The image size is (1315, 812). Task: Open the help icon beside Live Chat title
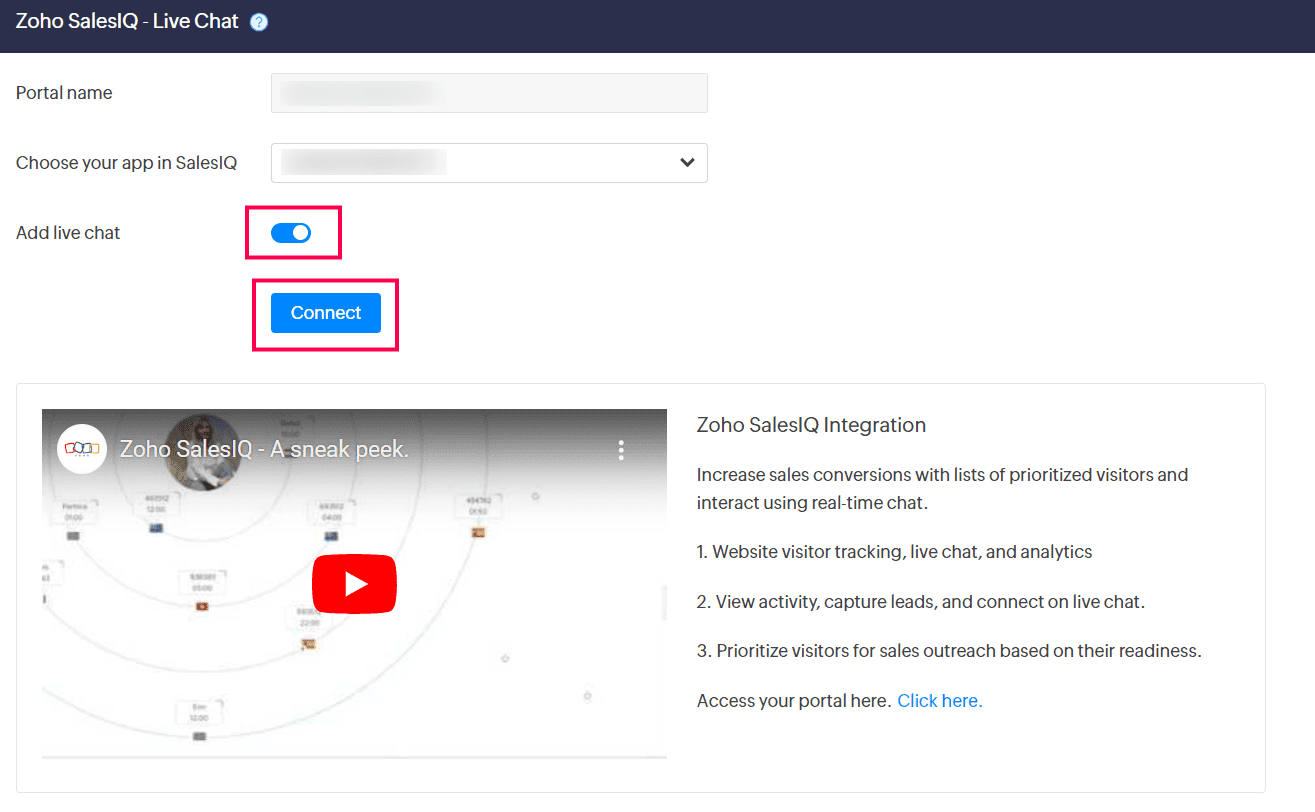pos(259,22)
